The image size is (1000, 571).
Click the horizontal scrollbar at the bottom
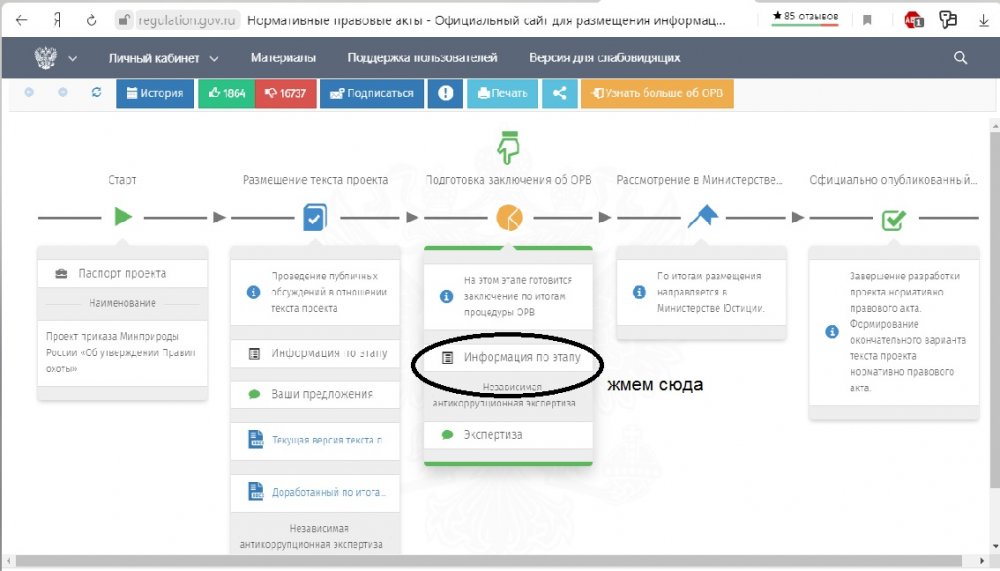pyautogui.click(x=500, y=563)
